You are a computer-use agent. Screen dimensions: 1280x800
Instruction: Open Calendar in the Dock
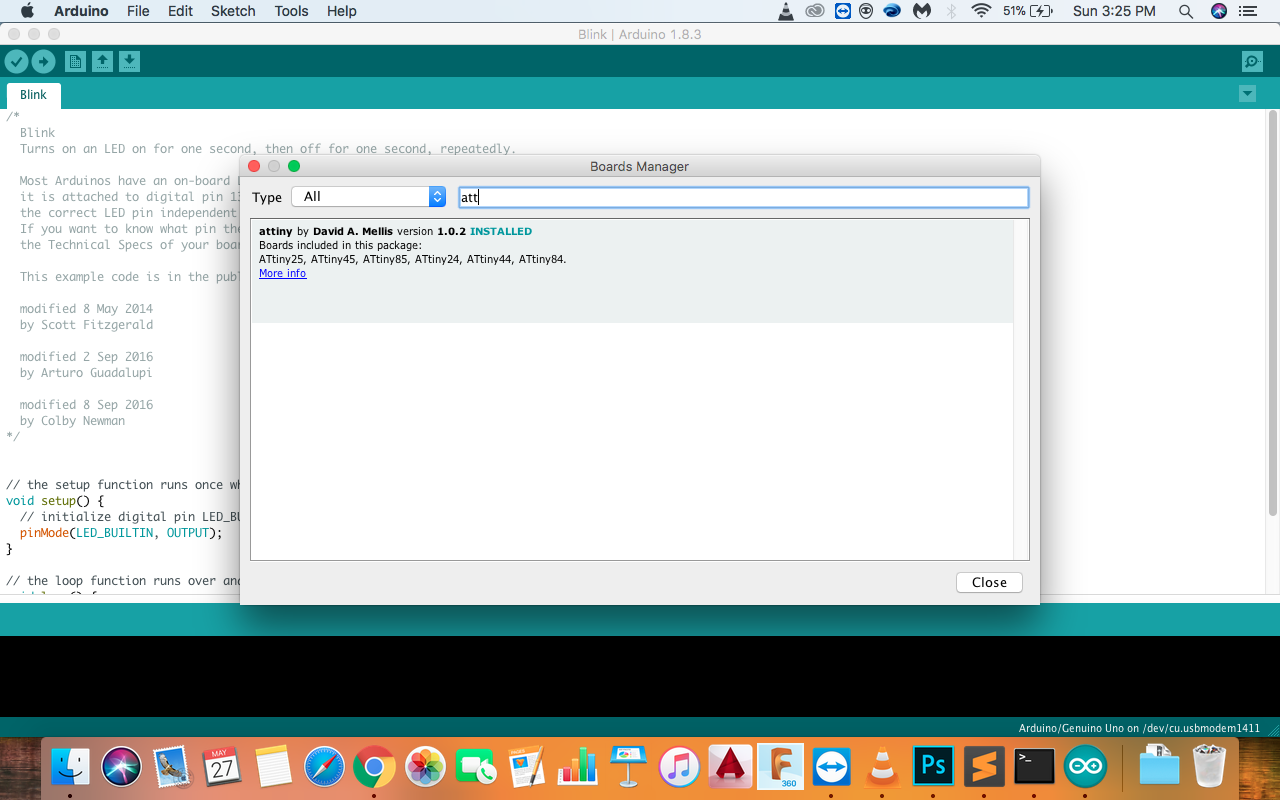click(x=222, y=768)
